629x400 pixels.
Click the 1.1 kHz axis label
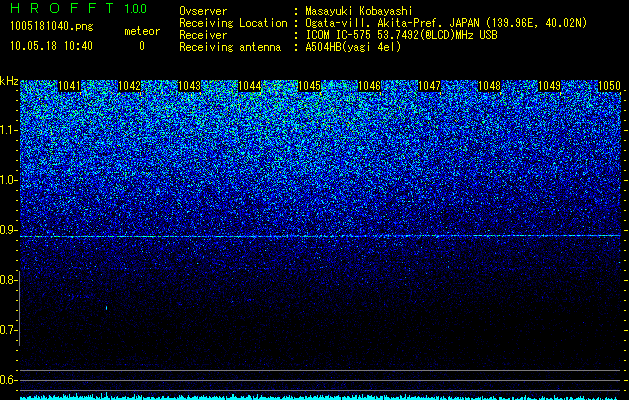pos(7,130)
